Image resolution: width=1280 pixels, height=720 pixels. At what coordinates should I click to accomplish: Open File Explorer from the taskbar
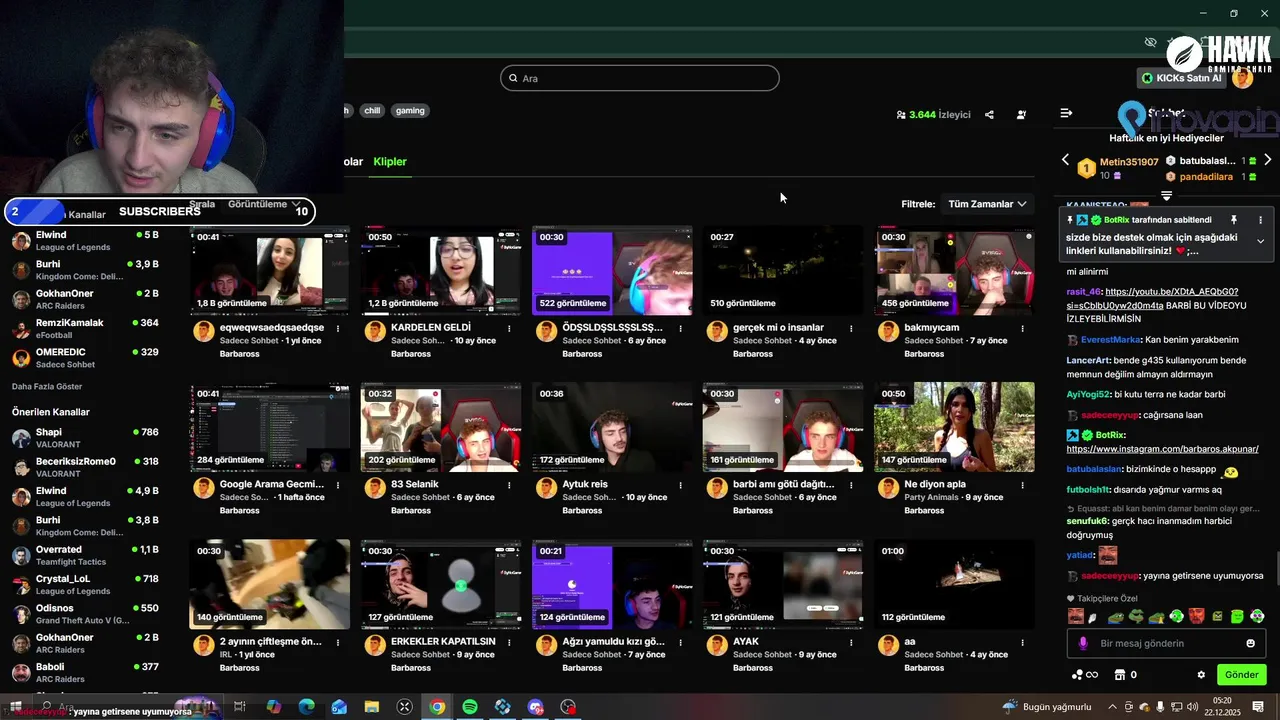(x=372, y=707)
